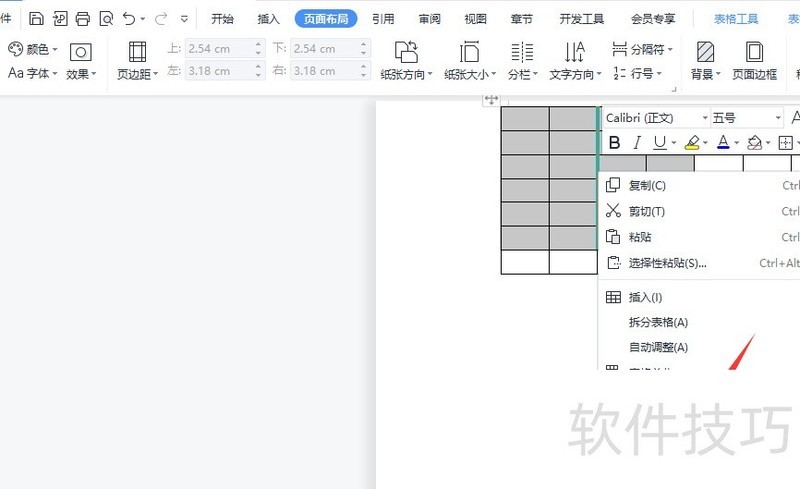Pick shading fill color in mini toolbar

(754, 143)
